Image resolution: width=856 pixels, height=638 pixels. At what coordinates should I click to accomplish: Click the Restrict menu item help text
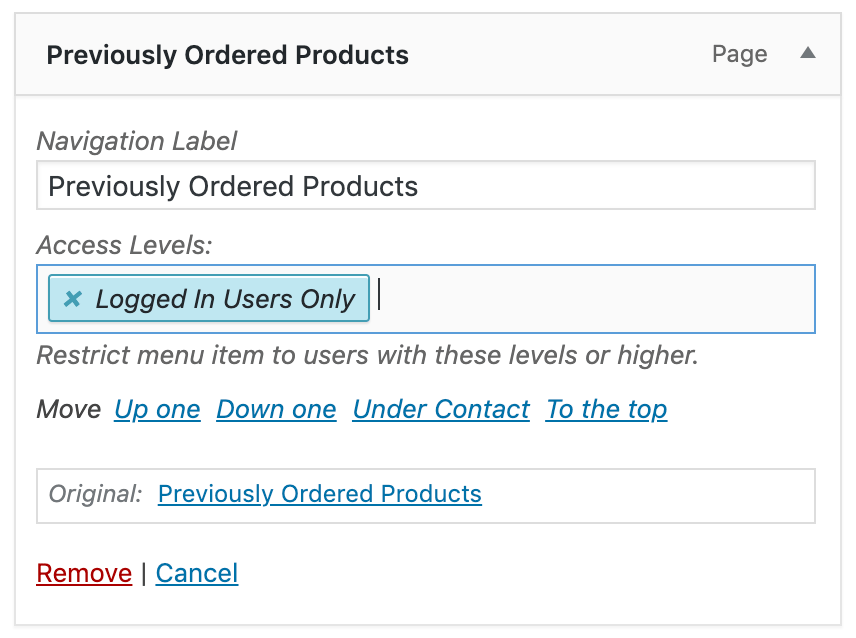click(x=367, y=355)
